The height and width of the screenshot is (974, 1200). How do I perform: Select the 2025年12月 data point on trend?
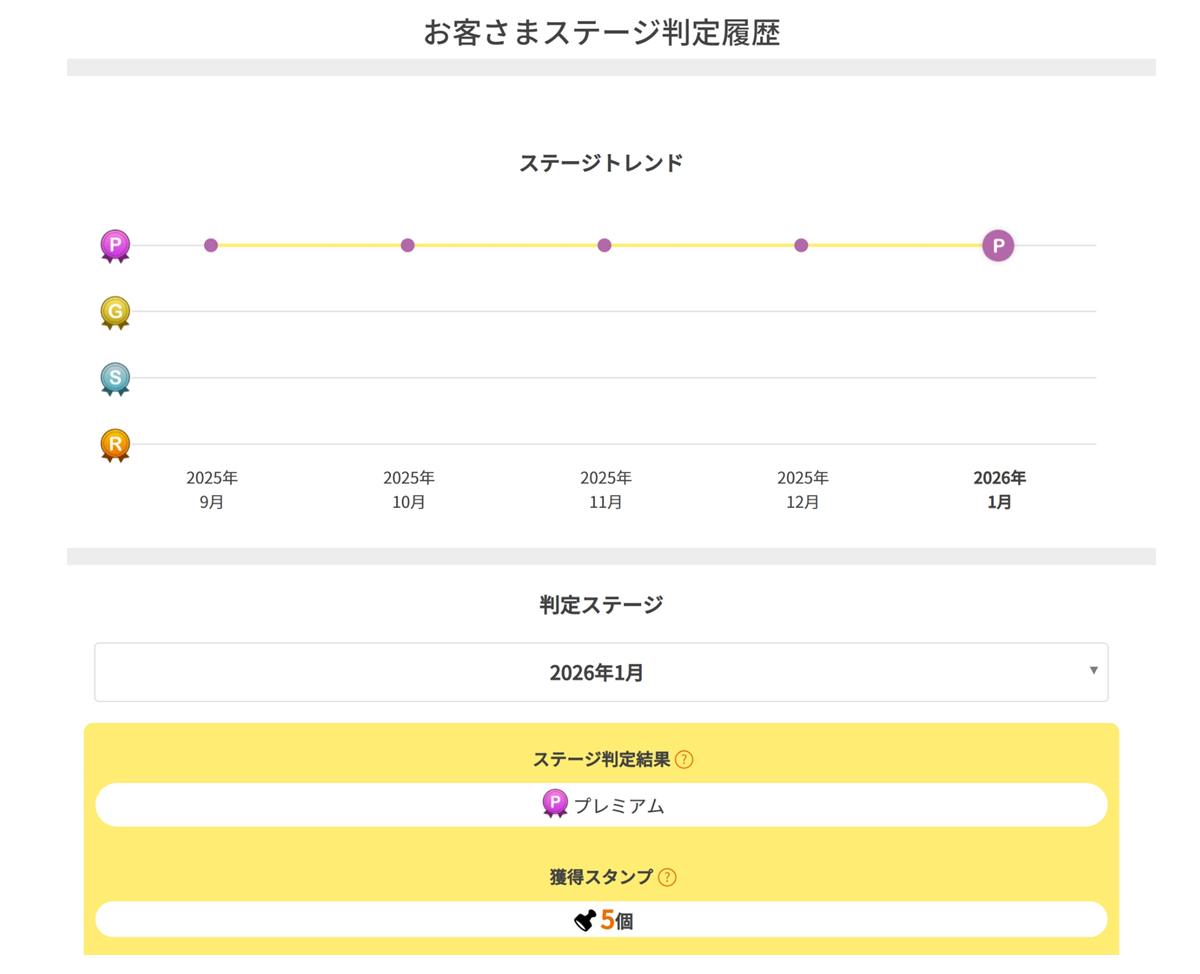[x=801, y=245]
